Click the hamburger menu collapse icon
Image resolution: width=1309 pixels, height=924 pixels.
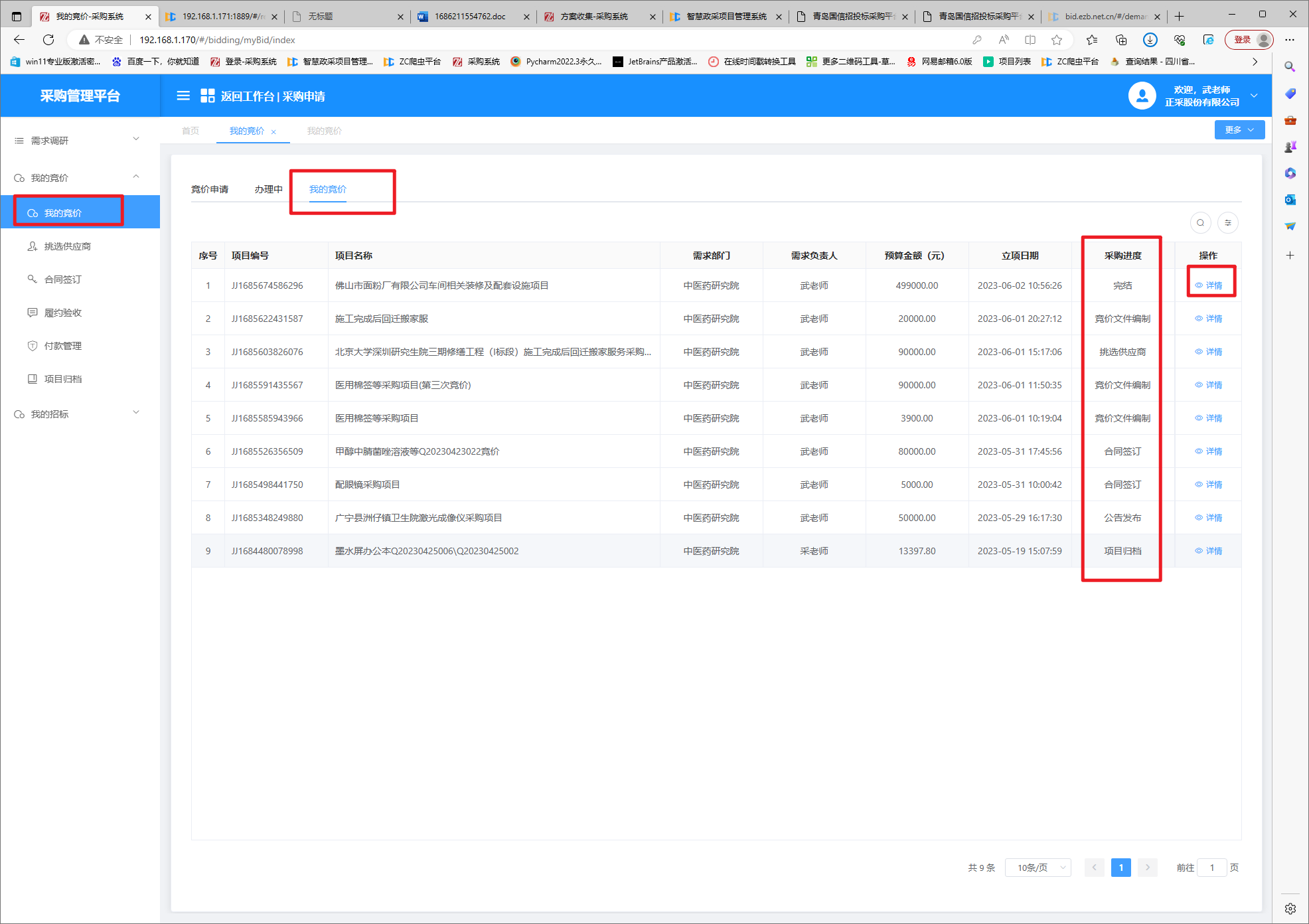(183, 96)
